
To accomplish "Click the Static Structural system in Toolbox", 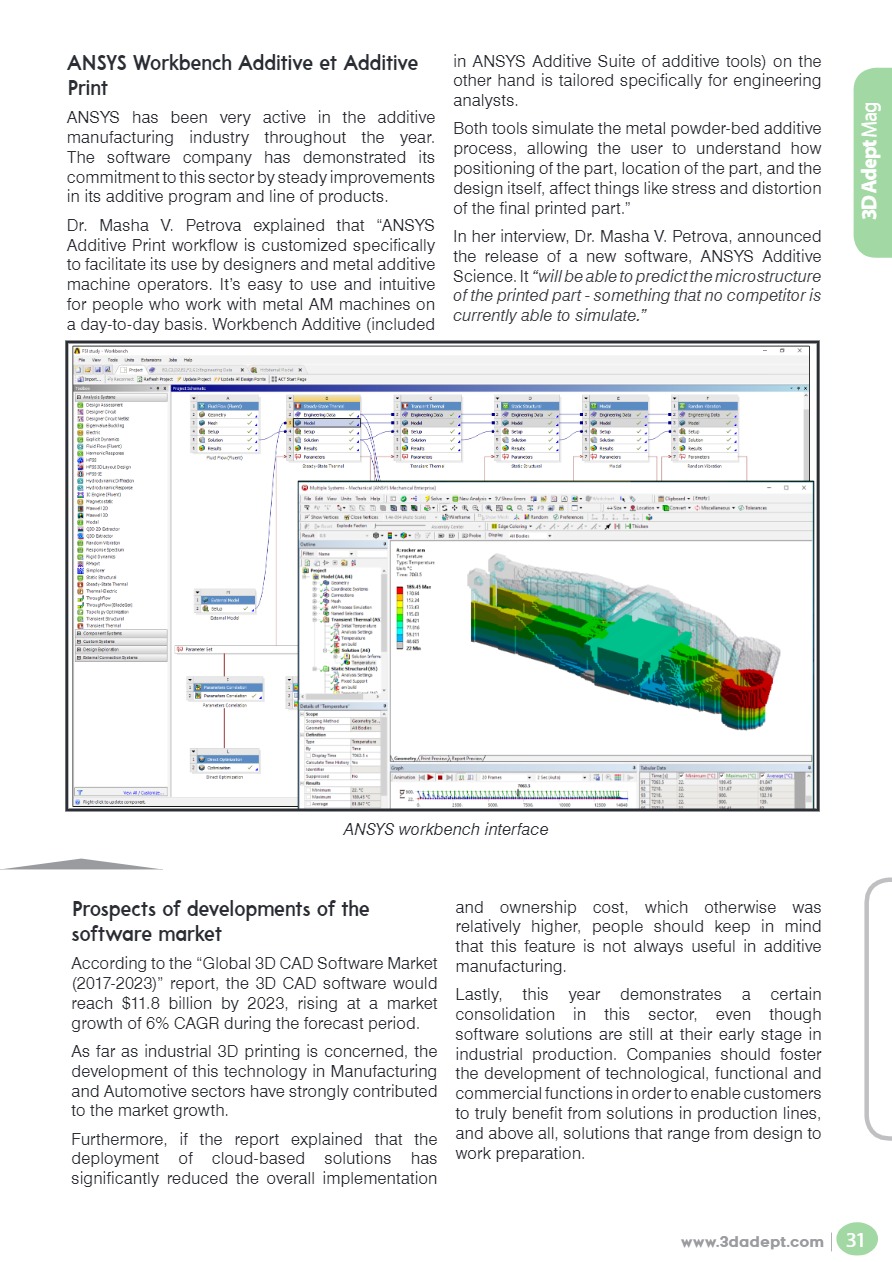I will [x=101, y=576].
